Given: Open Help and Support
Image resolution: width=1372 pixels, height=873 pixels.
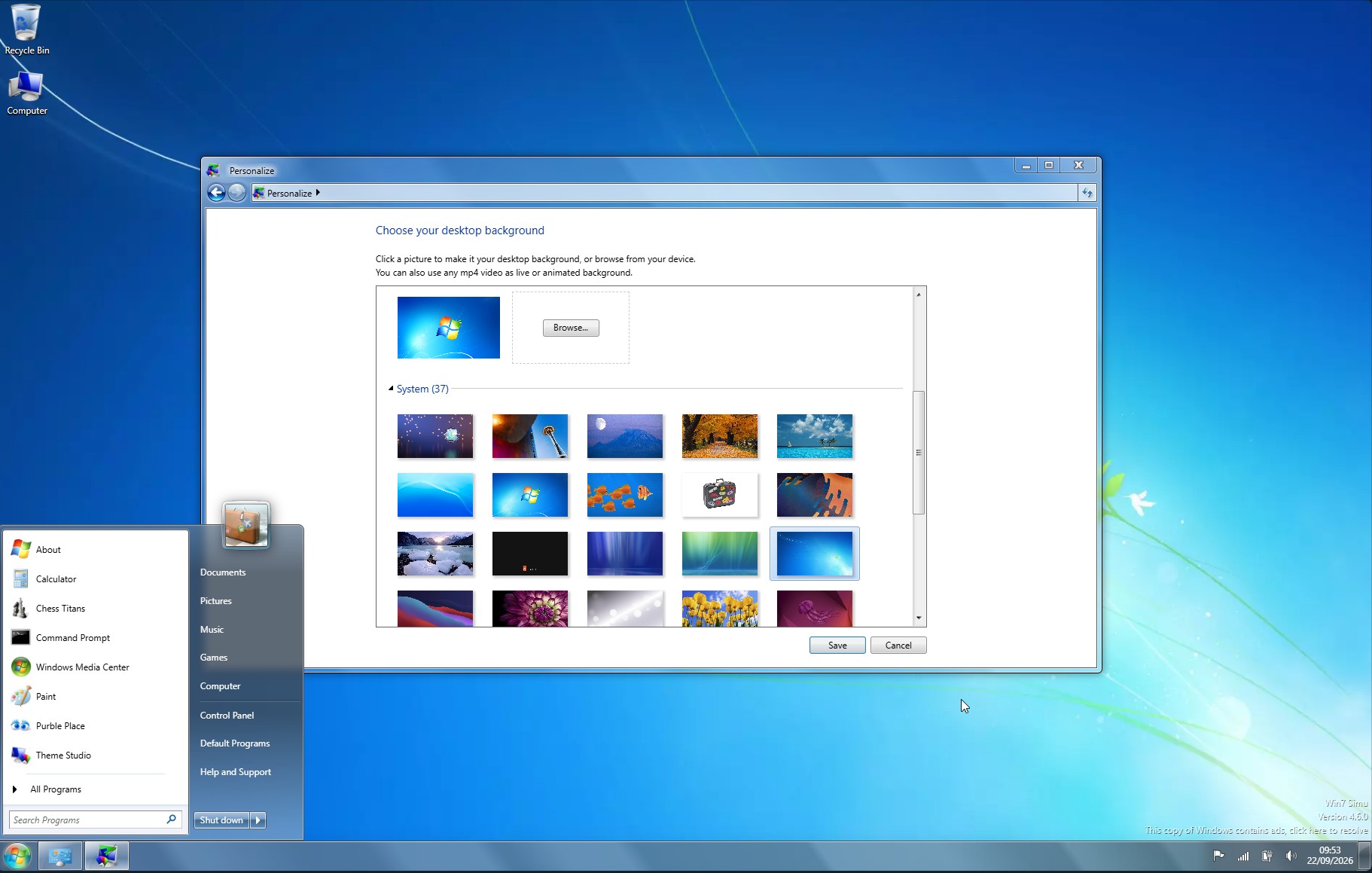Looking at the screenshot, I should [235, 771].
